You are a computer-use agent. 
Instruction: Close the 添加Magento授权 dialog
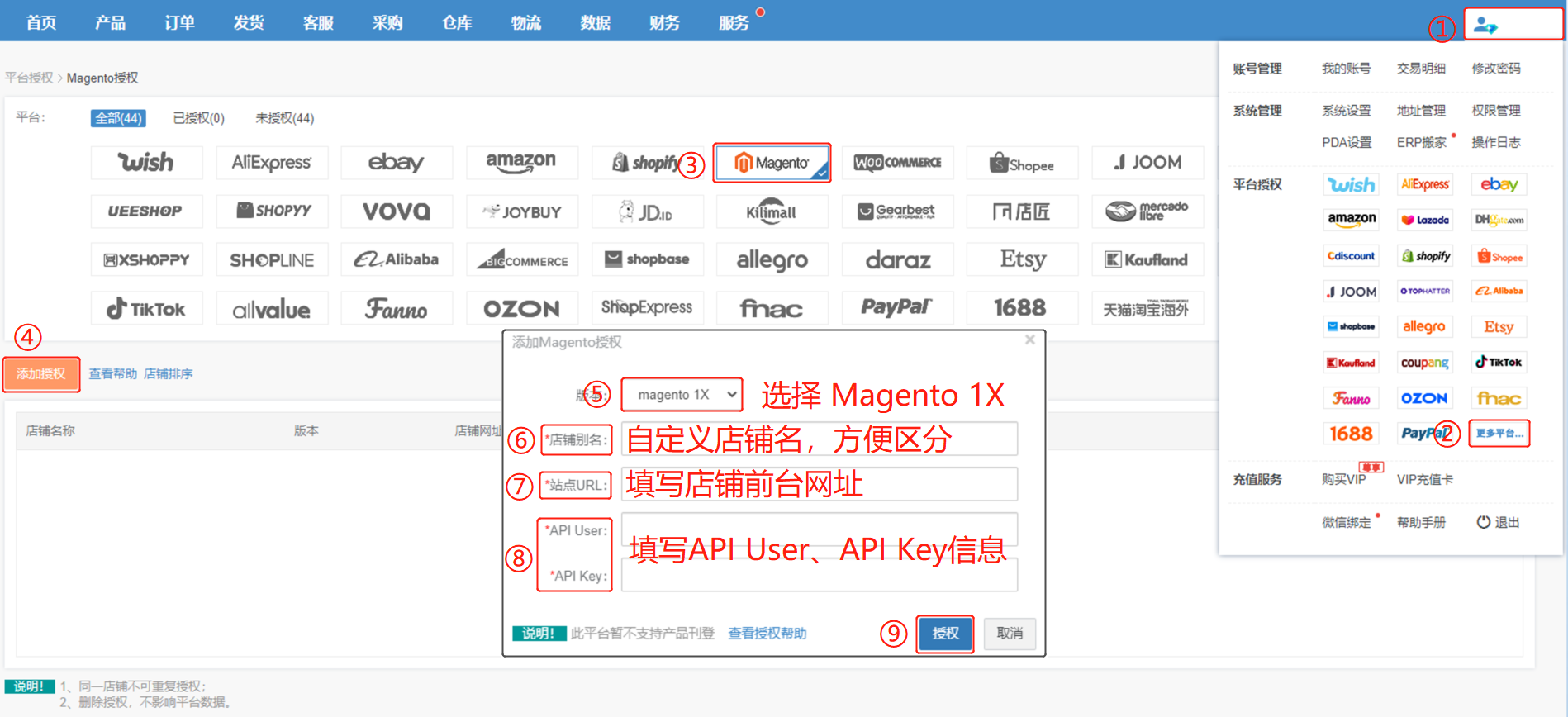click(1029, 340)
